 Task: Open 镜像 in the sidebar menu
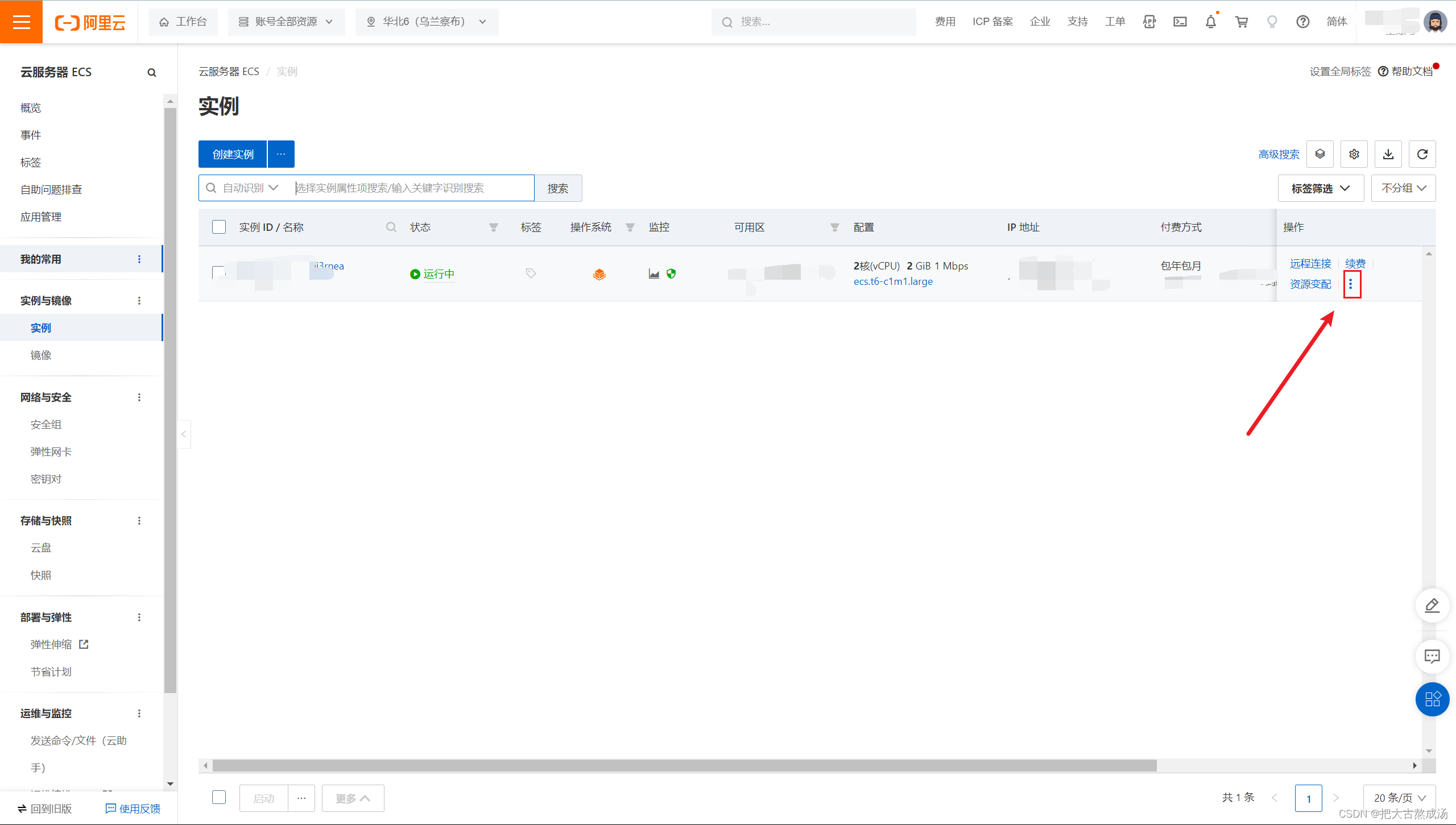[x=41, y=355]
